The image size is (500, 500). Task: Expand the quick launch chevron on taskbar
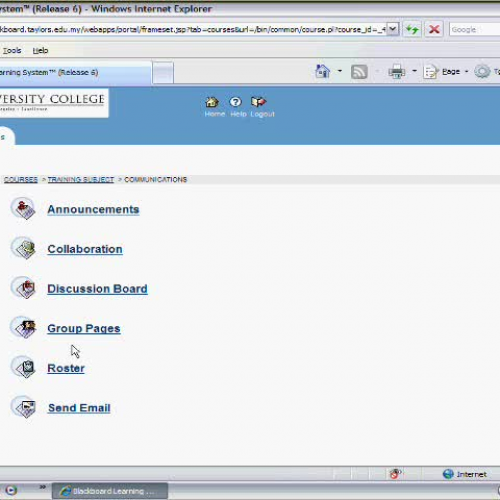[42, 487]
